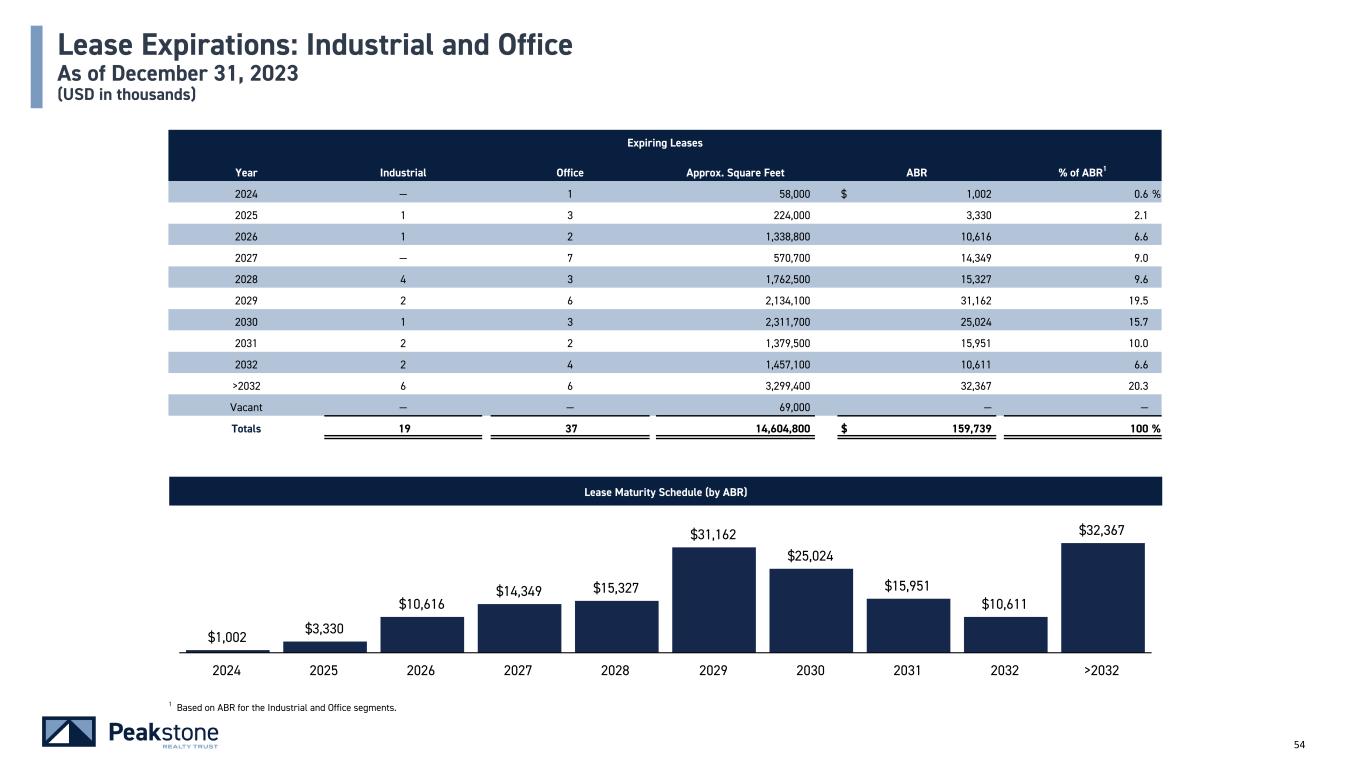Click the Peakstone logo icon
This screenshot has width=1365, height=768.
tap(69, 732)
